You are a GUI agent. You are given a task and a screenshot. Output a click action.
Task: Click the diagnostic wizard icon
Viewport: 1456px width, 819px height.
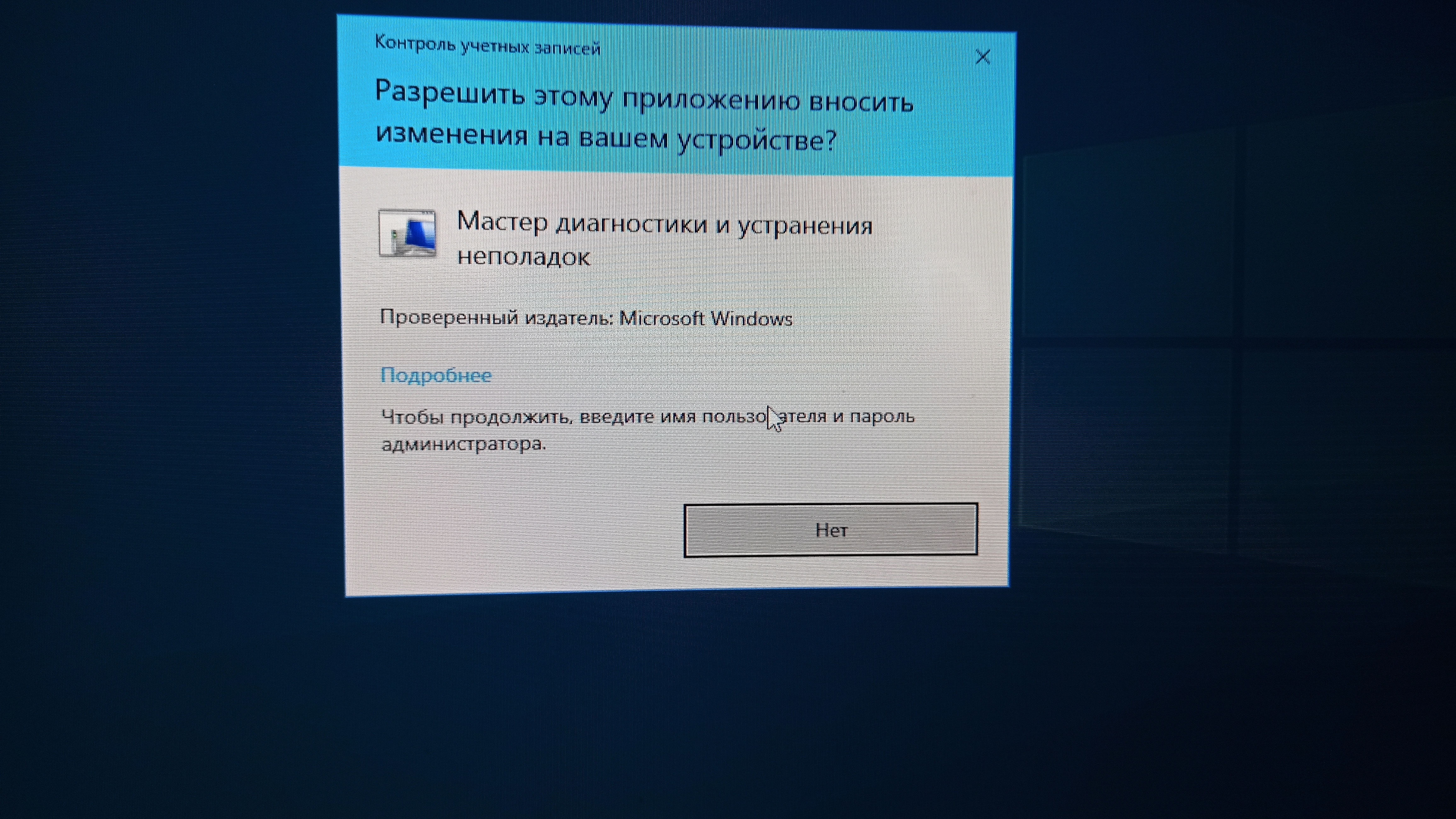[408, 235]
